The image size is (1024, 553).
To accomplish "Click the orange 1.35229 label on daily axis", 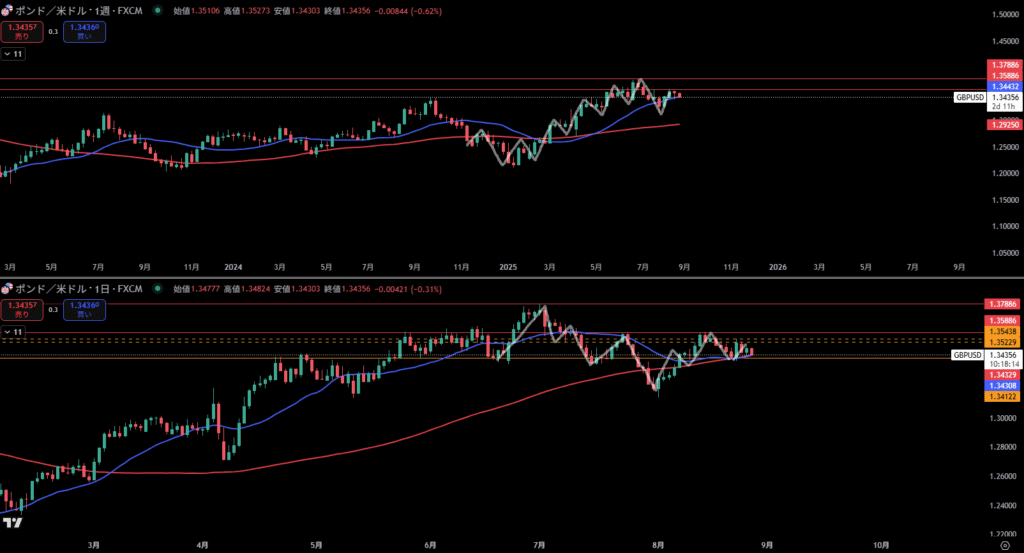I will 1002,342.
